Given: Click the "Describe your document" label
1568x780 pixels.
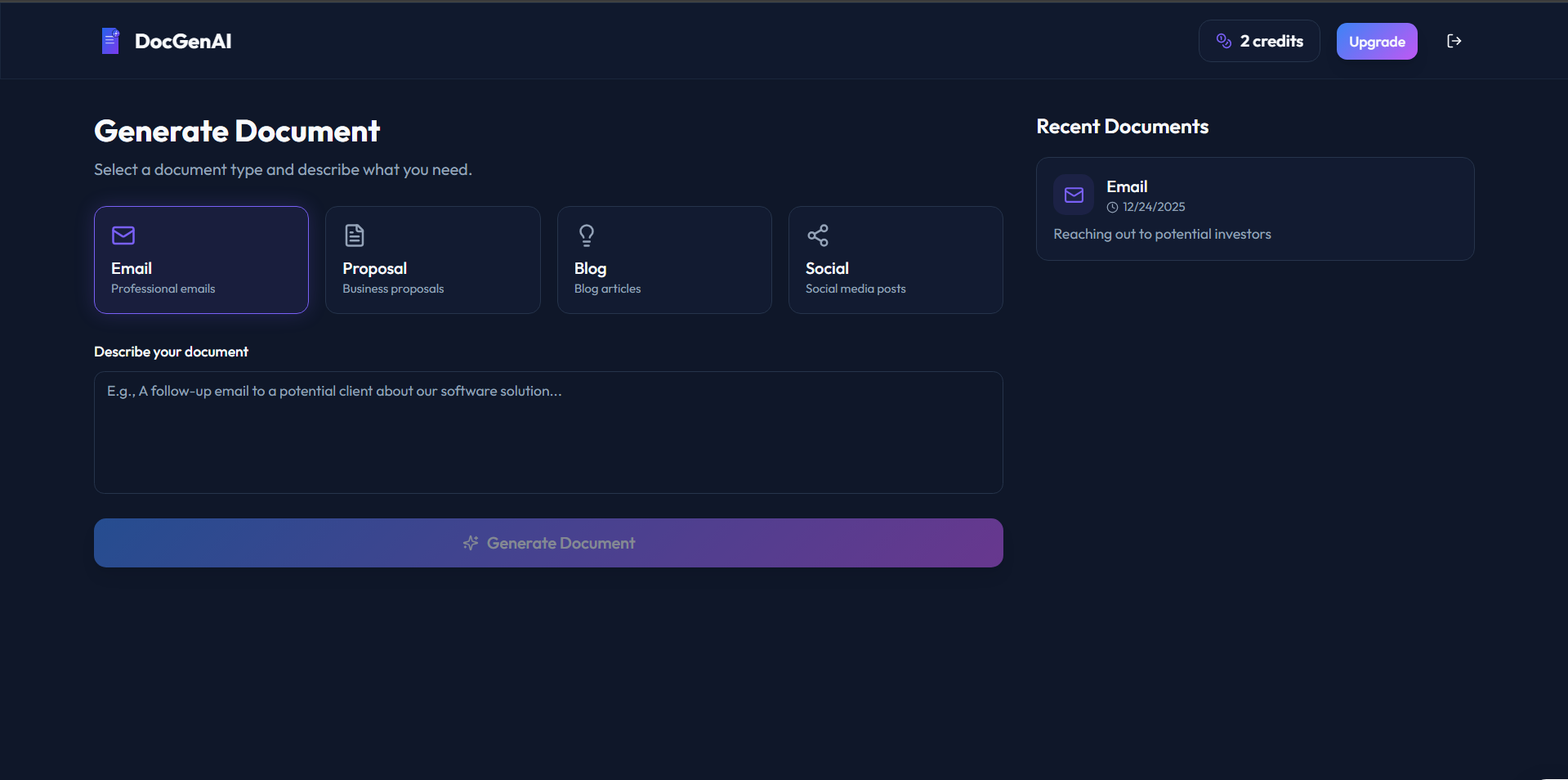Looking at the screenshot, I should click(171, 352).
